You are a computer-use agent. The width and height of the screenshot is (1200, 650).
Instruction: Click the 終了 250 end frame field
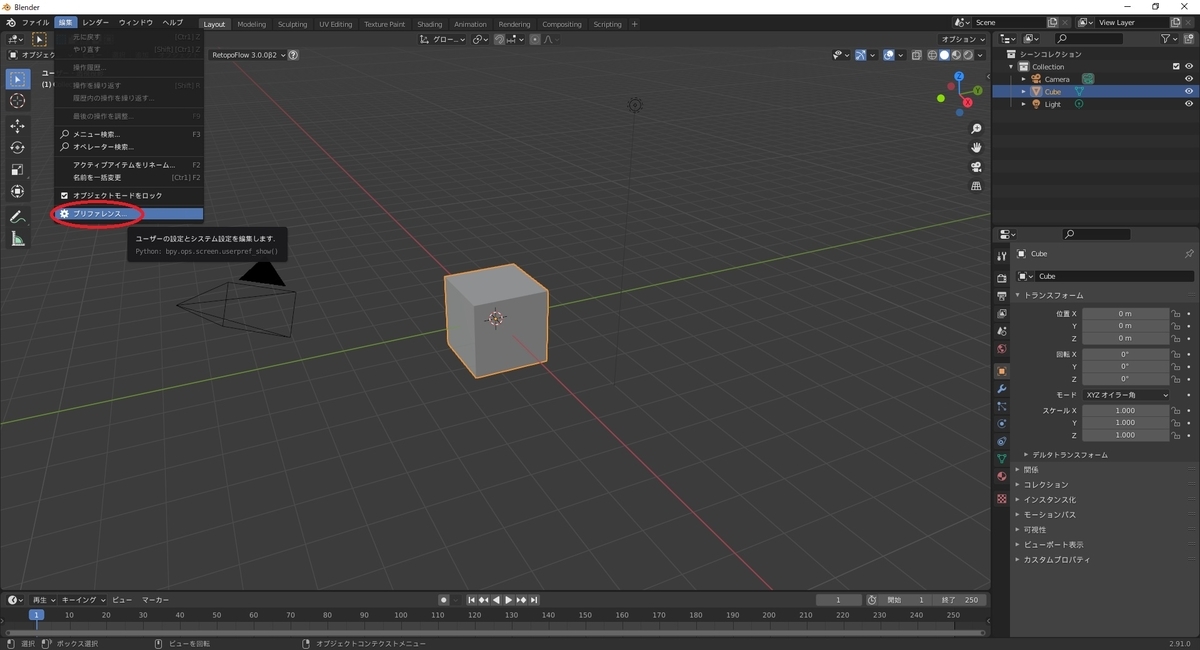[961, 600]
